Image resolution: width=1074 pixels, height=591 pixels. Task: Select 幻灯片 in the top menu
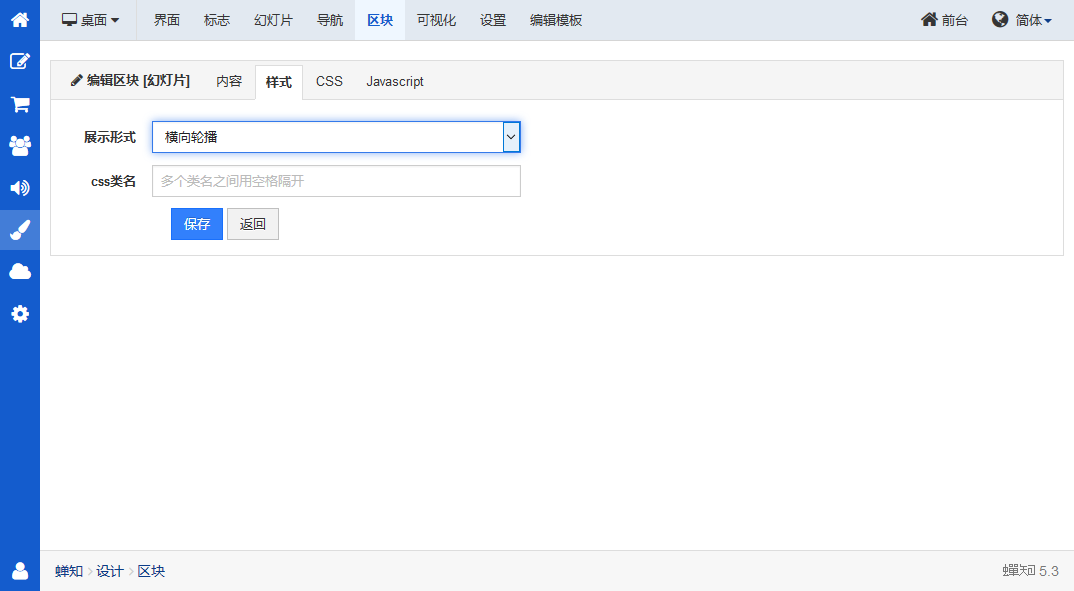273,20
